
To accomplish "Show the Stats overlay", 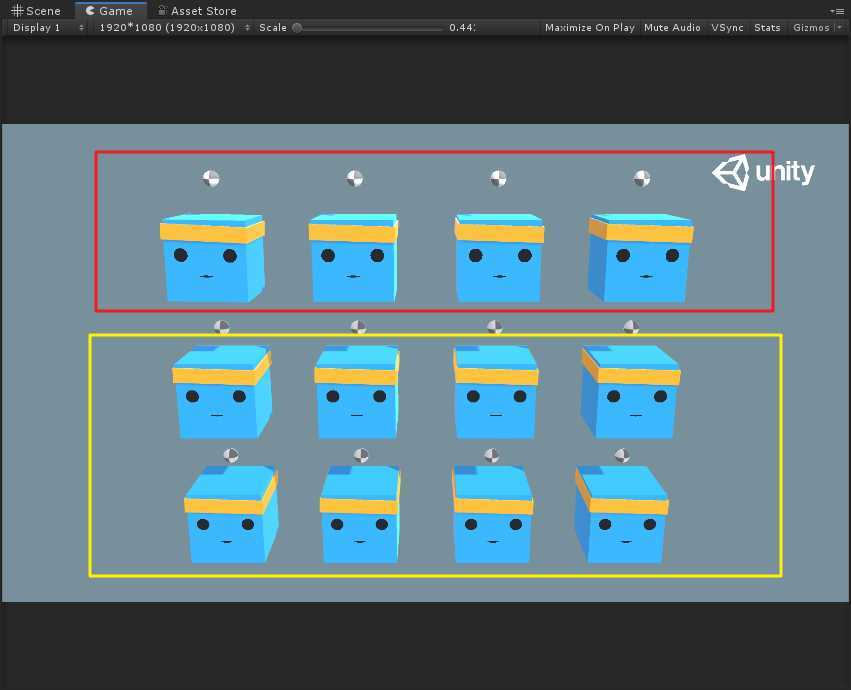I will tap(767, 28).
